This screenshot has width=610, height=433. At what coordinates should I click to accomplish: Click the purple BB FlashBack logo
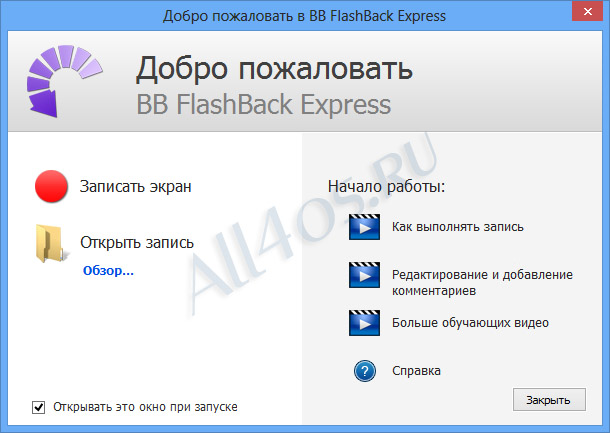pyautogui.click(x=65, y=81)
